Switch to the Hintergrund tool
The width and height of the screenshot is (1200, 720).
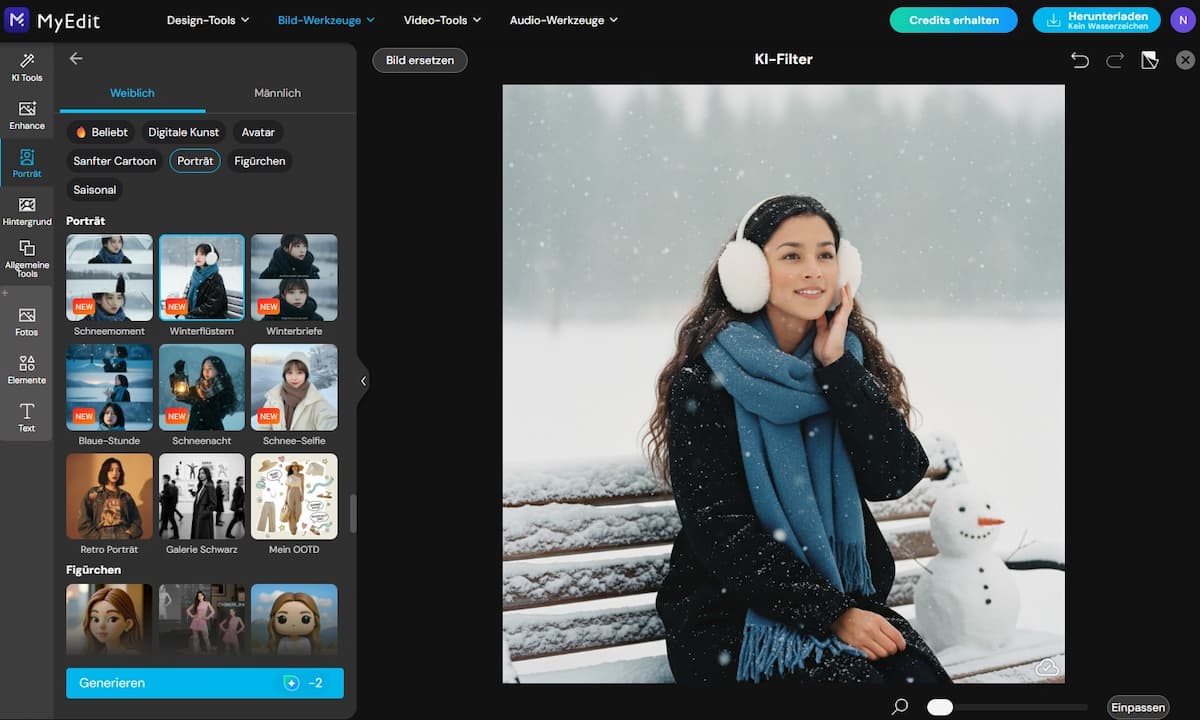pyautogui.click(x=27, y=210)
